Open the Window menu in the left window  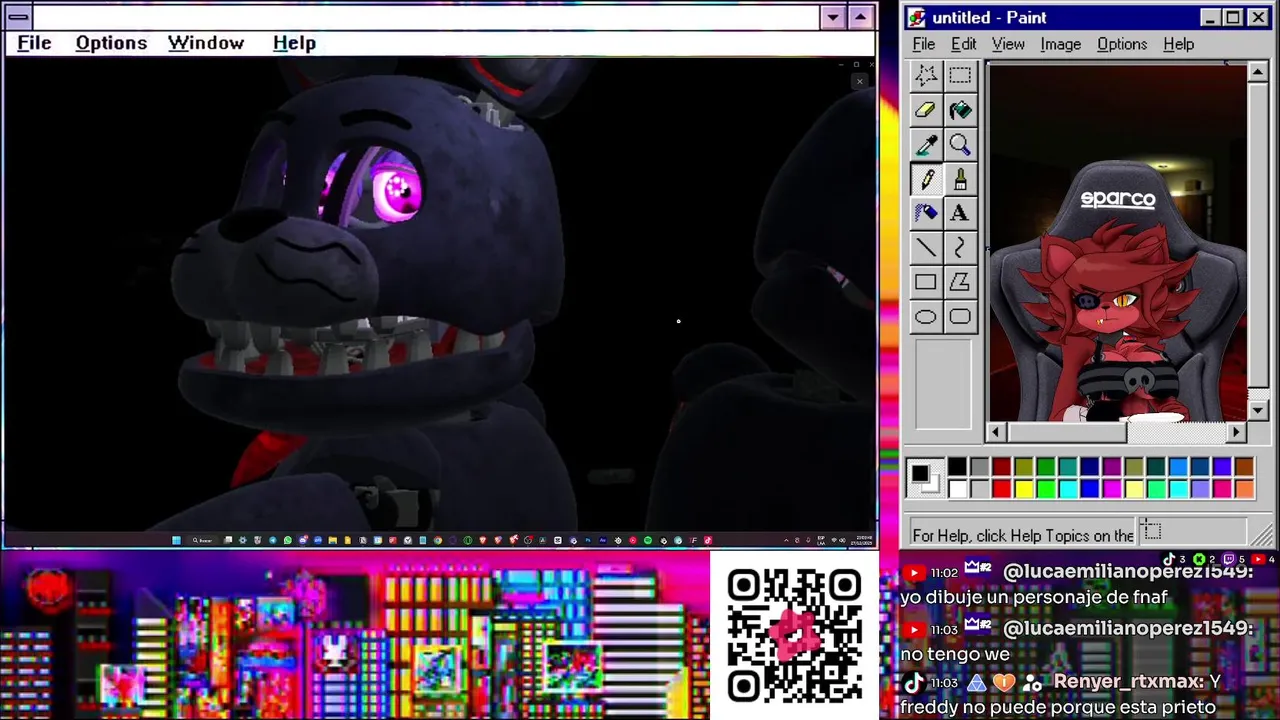(x=206, y=43)
